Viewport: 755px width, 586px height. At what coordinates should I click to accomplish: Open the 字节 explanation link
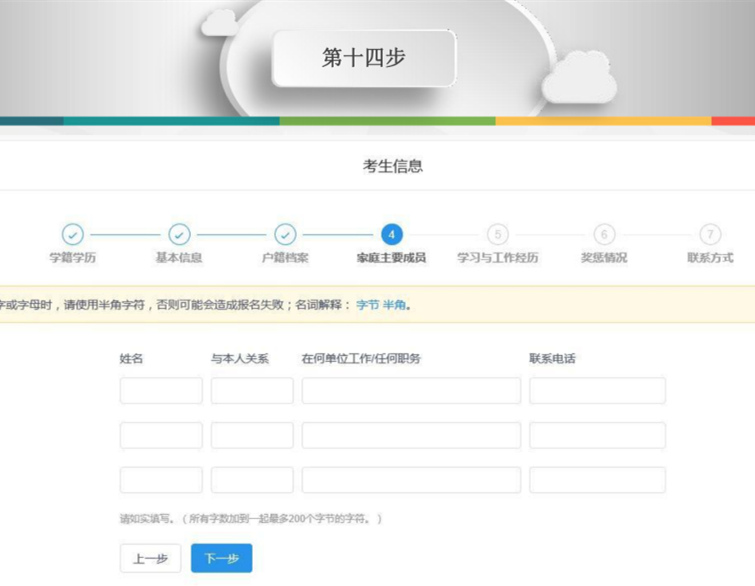click(367, 305)
